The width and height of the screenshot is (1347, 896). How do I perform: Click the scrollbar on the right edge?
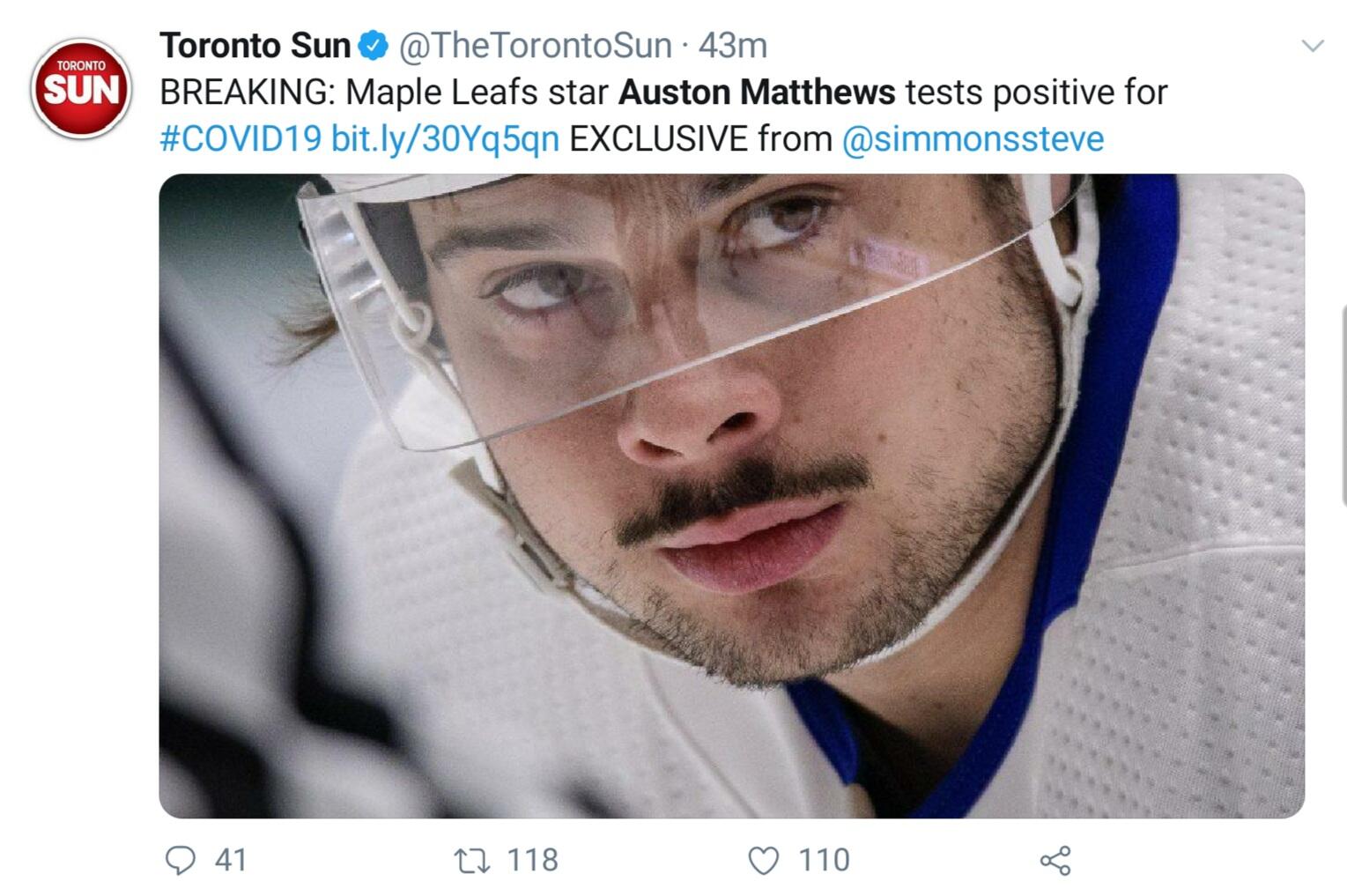[x=1343, y=405]
